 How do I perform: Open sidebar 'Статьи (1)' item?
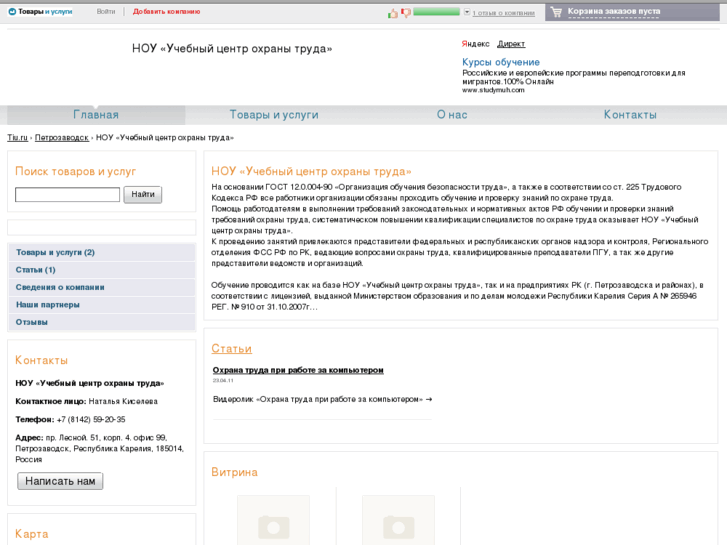click(102, 270)
